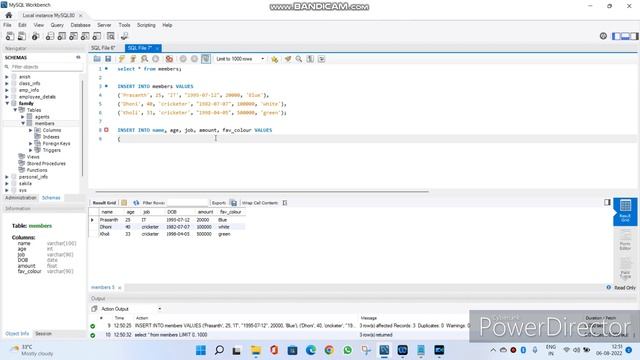640x360 pixels.
Task: Open SQL script file folder icon
Action: [97, 59]
